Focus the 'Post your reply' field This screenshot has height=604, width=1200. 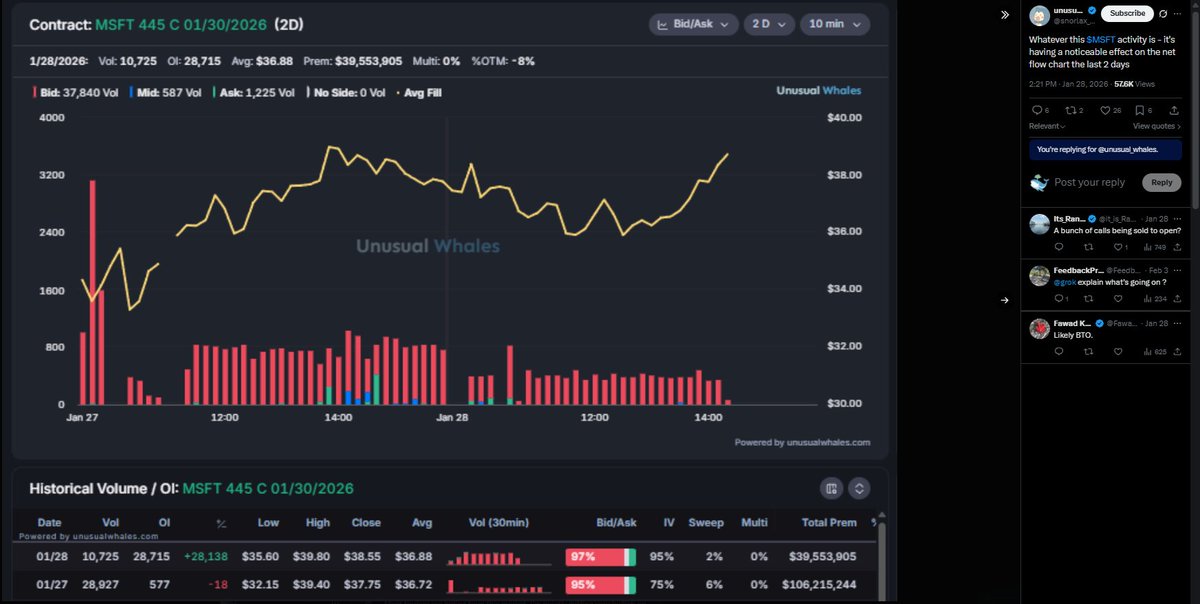point(1089,182)
